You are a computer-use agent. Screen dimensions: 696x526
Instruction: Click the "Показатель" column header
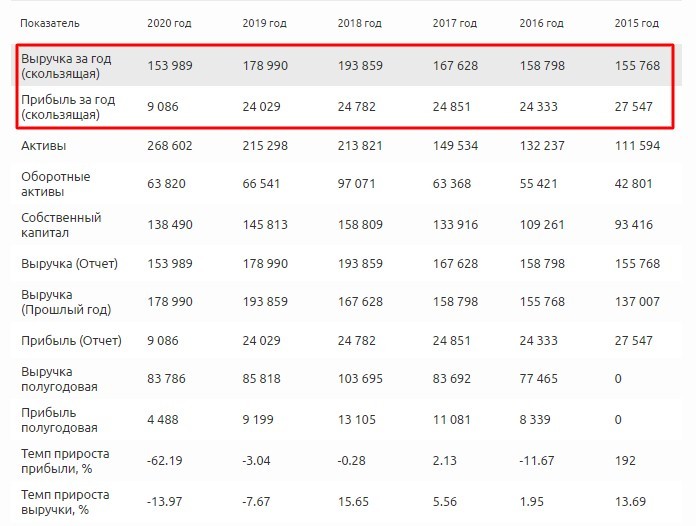point(50,22)
